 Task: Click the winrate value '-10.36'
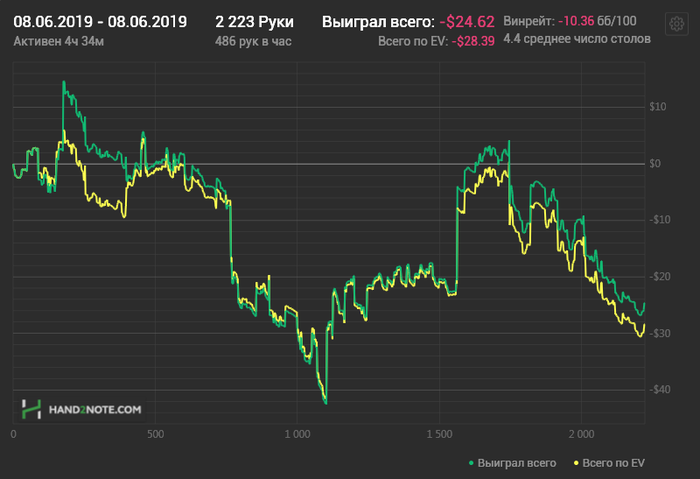576,21
